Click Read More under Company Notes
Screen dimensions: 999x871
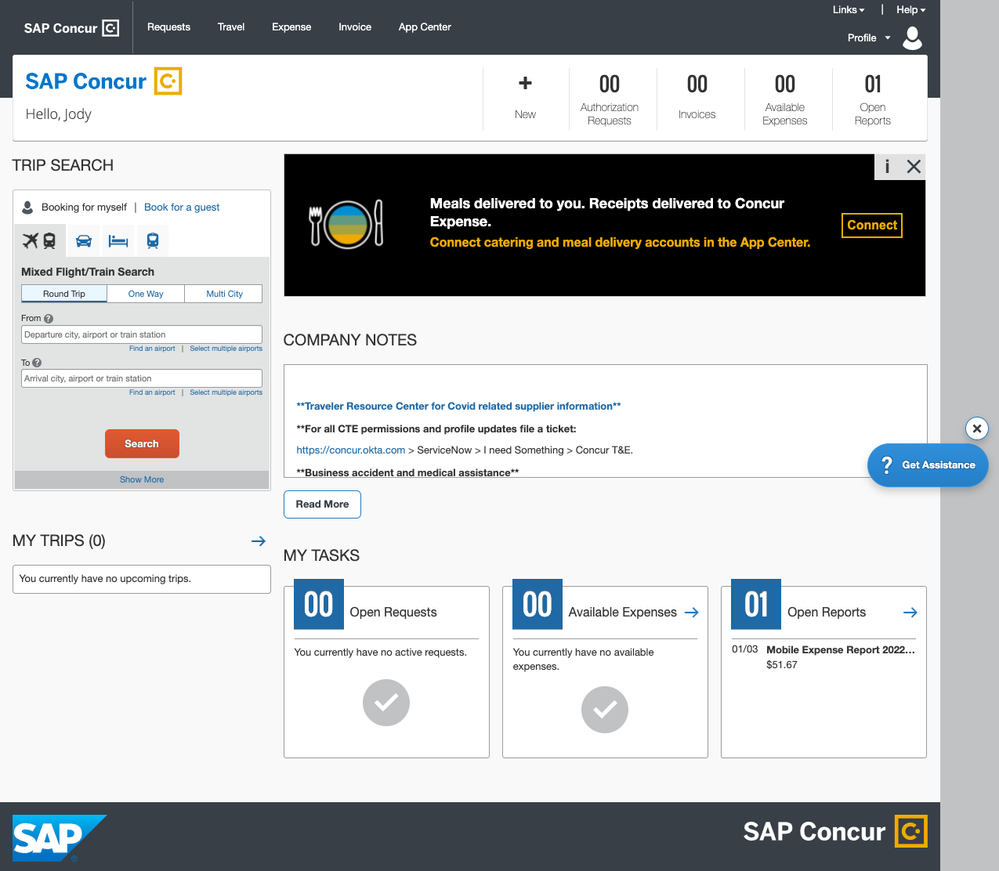coord(322,504)
